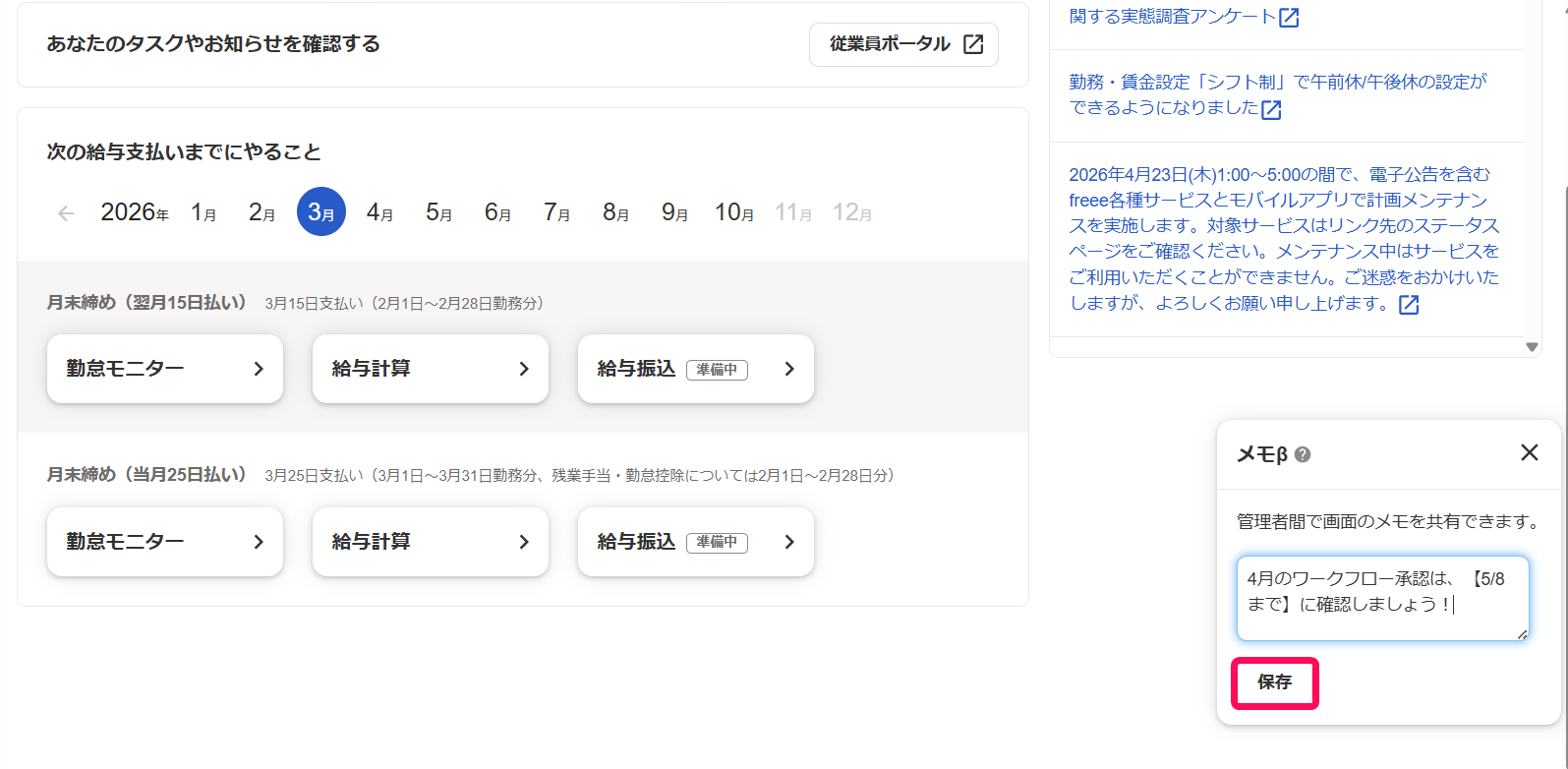Click the 準備中 badge on 翌月15日払い 給与振込
1568x769 pixels.
(x=717, y=370)
